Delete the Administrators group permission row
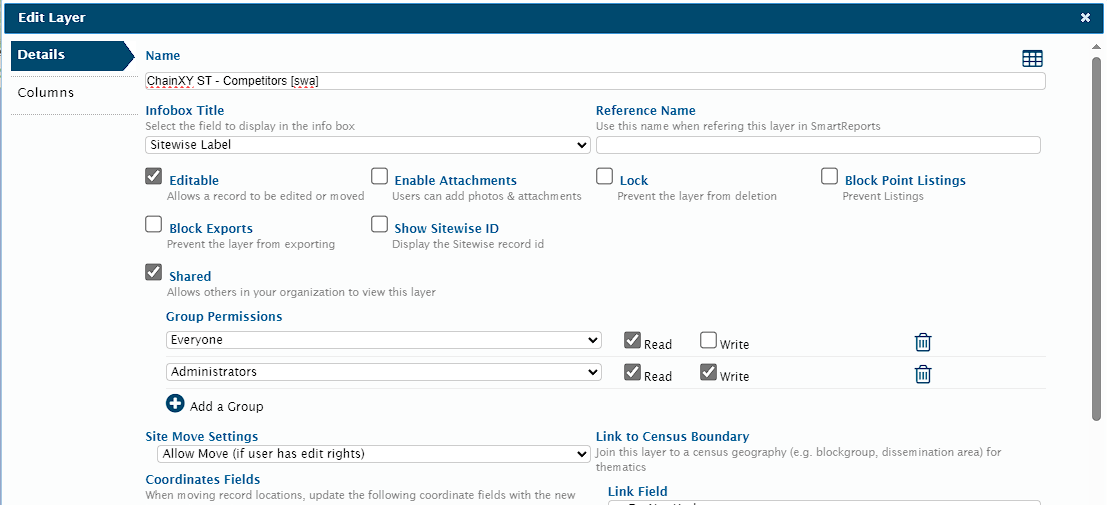This screenshot has width=1107, height=505. pos(923,374)
